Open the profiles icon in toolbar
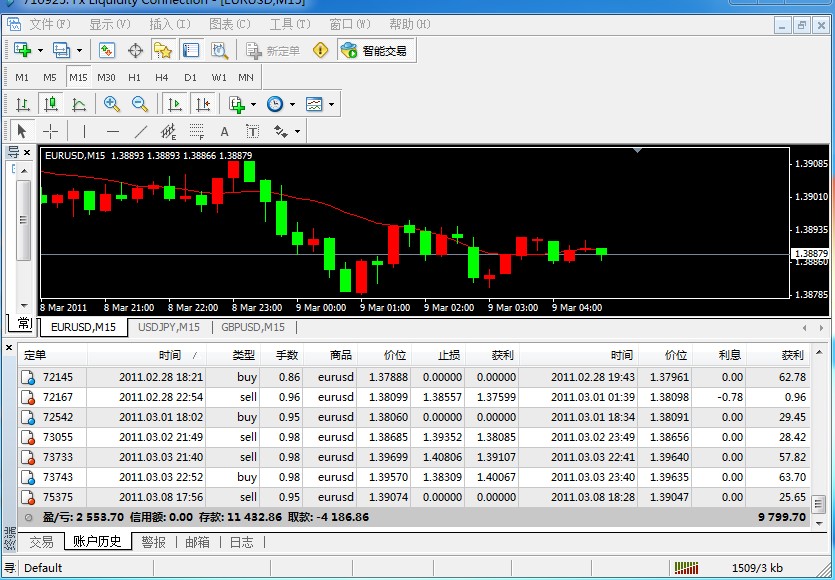Image resolution: width=835 pixels, height=580 pixels. (x=61, y=51)
